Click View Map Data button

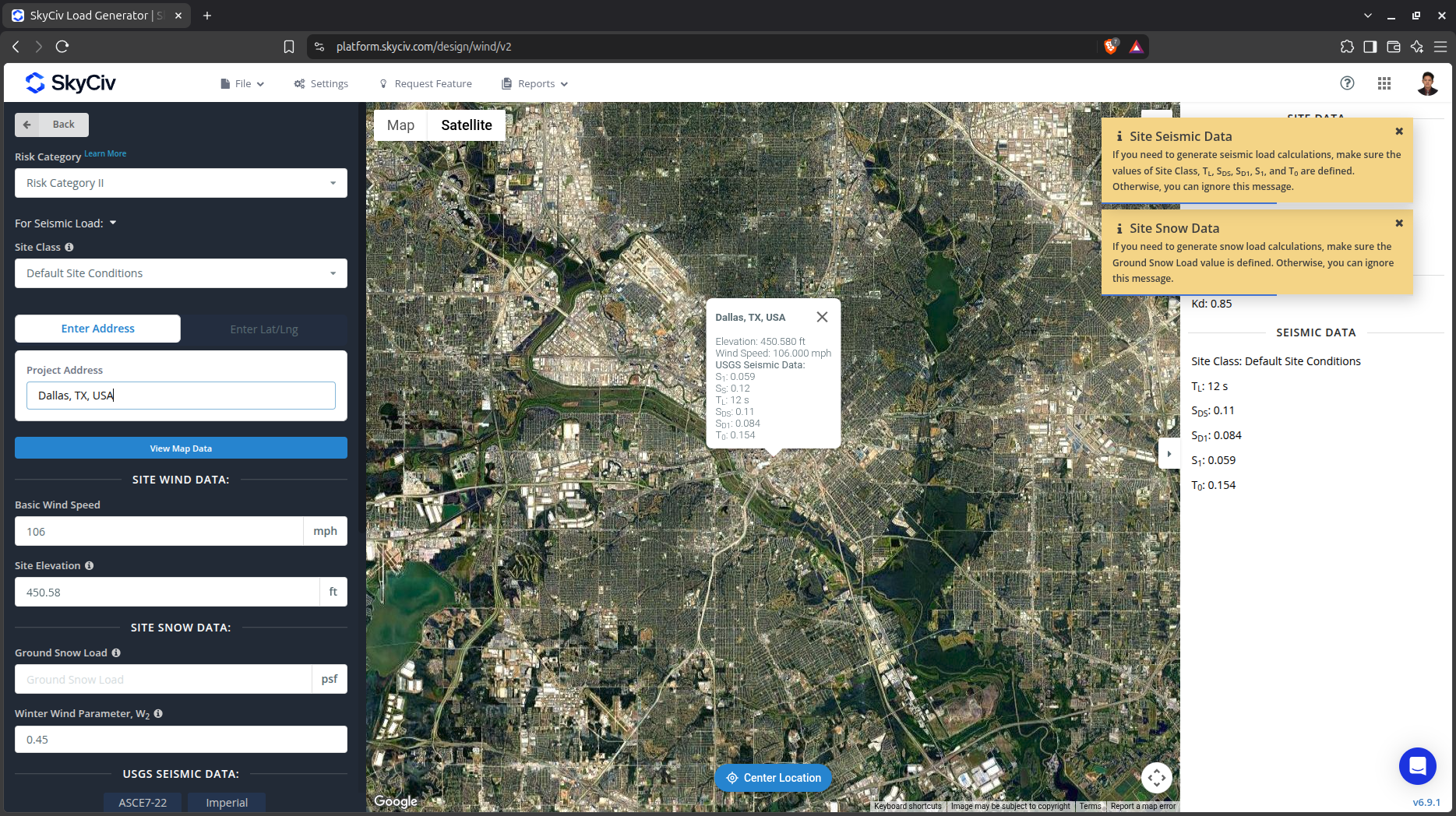pos(181,448)
